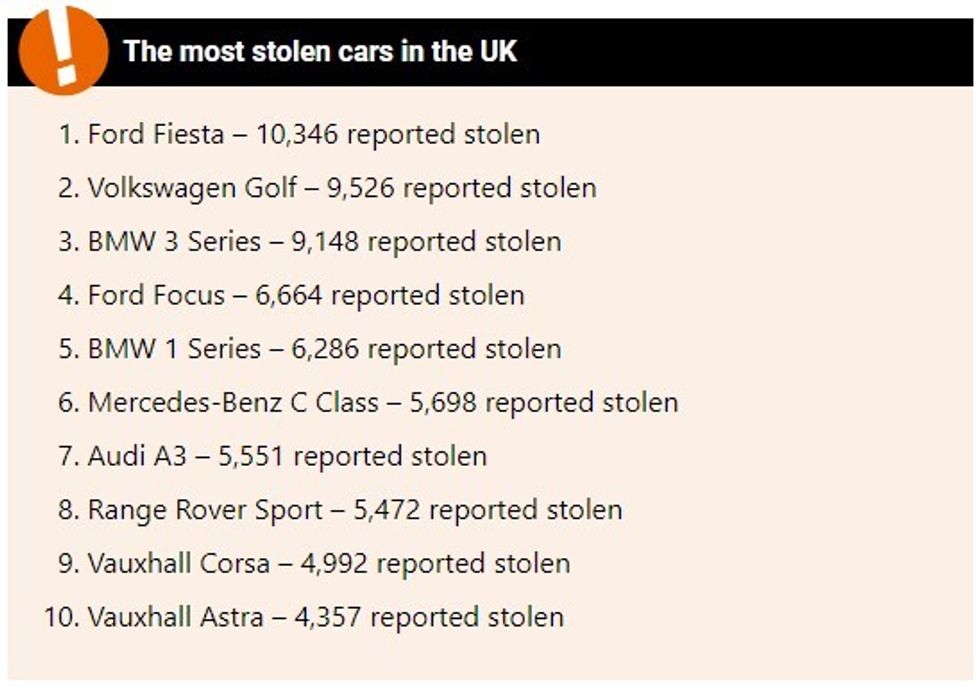This screenshot has height=687, width=980.
Task: Click the 5,472 reported stolen figure
Action: (x=488, y=509)
